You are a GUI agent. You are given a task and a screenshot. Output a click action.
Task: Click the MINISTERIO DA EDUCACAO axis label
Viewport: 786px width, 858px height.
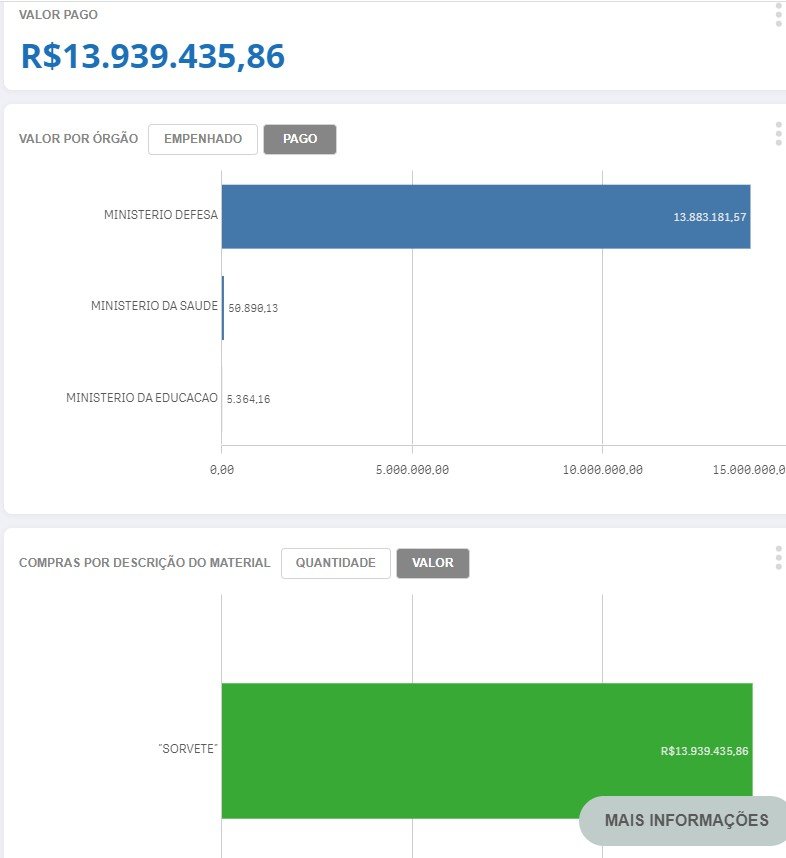point(142,397)
